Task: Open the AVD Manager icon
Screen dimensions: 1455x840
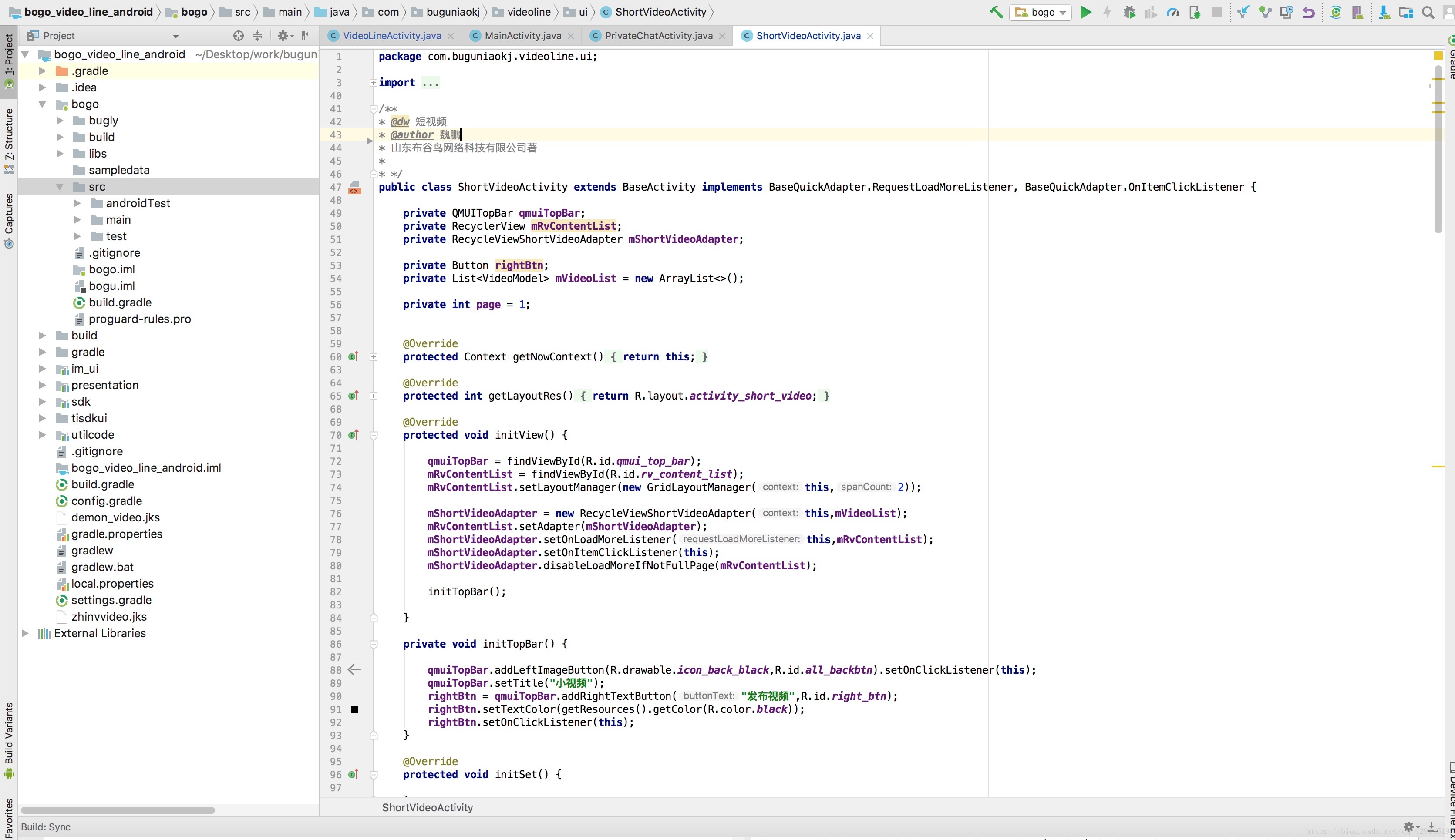Action: point(1357,12)
